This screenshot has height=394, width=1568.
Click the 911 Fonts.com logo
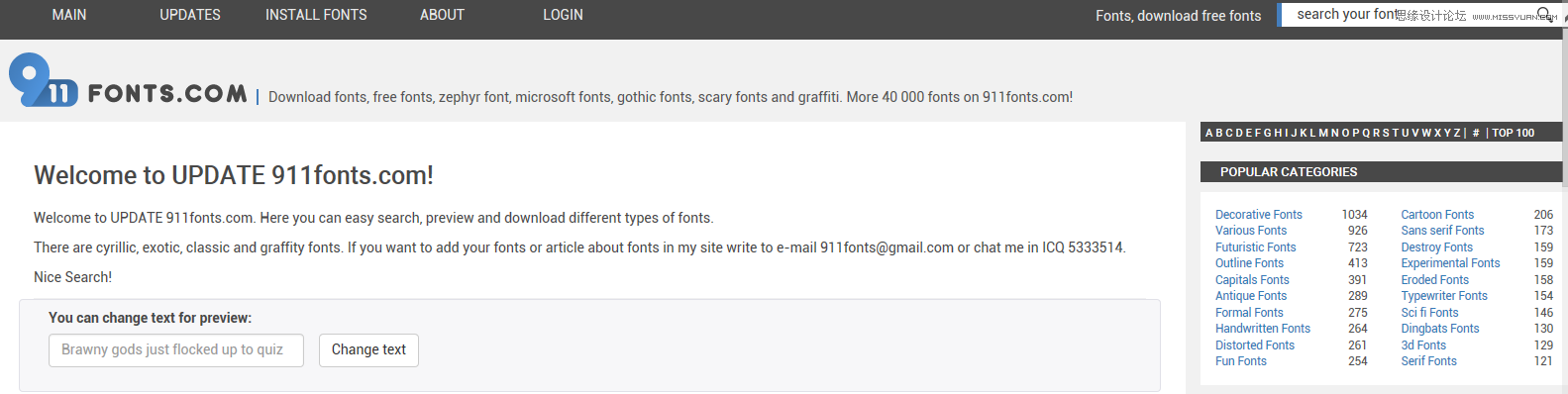point(128,81)
